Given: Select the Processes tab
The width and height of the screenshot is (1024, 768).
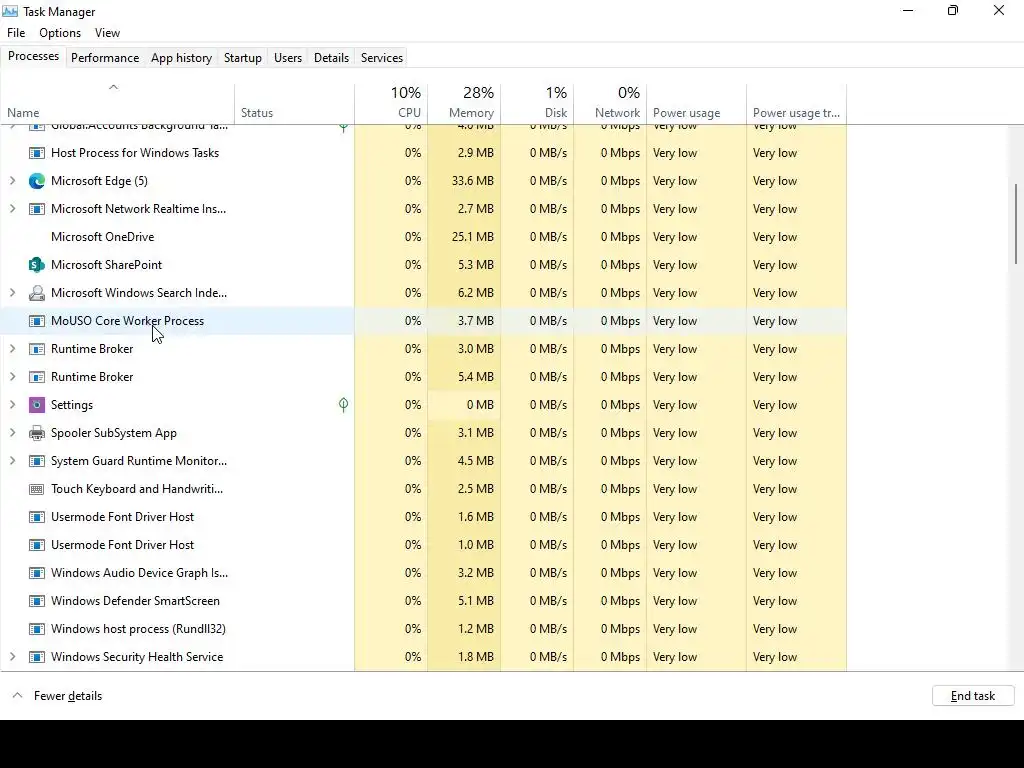Looking at the screenshot, I should pos(33,56).
